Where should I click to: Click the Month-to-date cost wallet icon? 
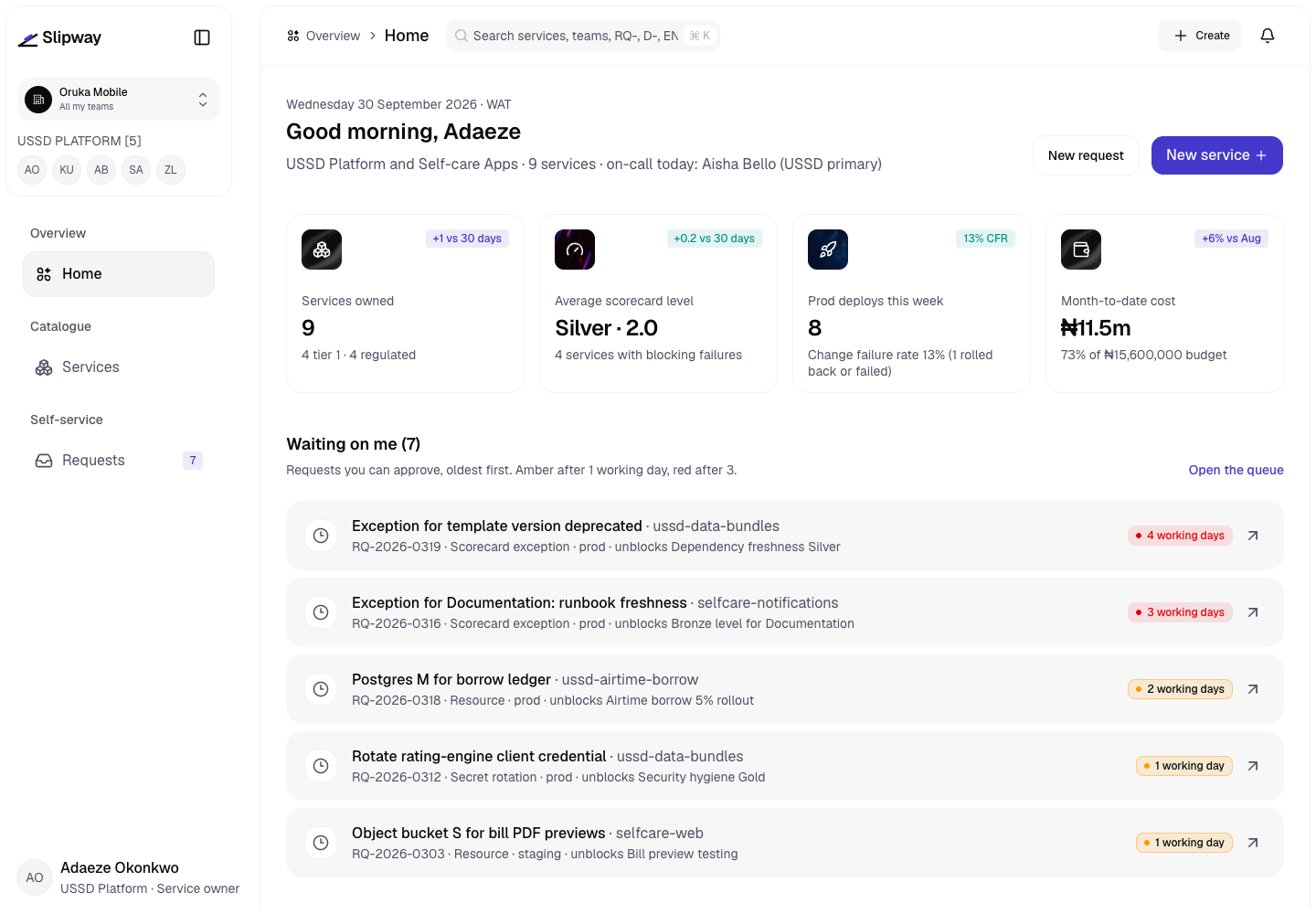pos(1081,250)
